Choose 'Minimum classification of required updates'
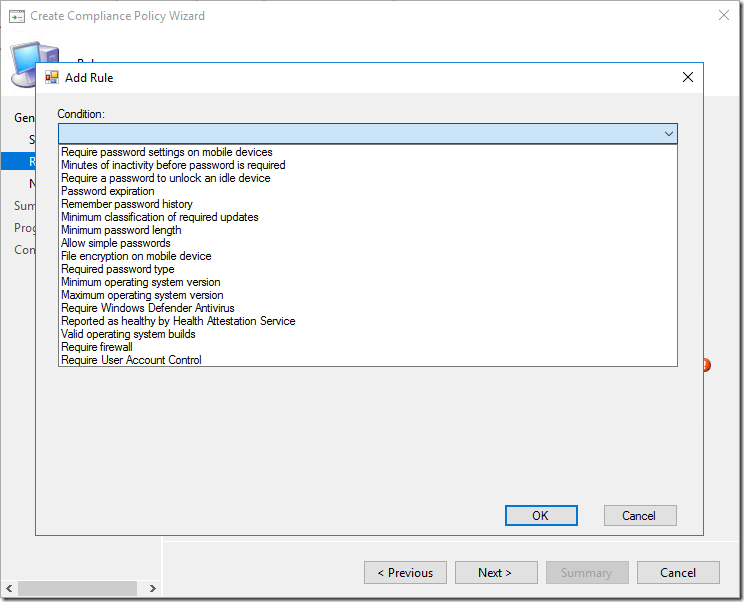This screenshot has width=744, height=602. coord(160,217)
